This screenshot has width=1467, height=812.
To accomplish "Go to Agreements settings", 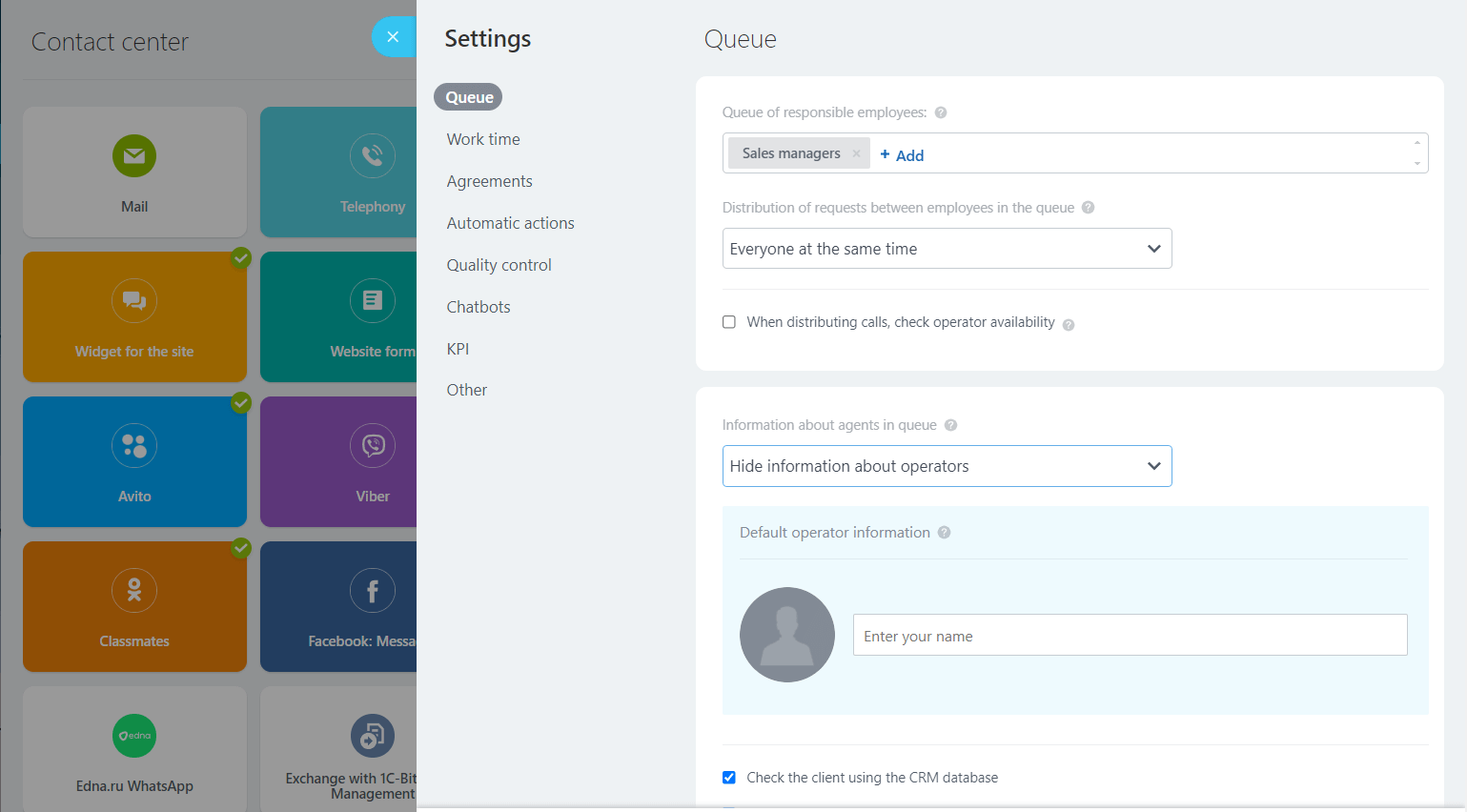I will pyautogui.click(x=490, y=181).
